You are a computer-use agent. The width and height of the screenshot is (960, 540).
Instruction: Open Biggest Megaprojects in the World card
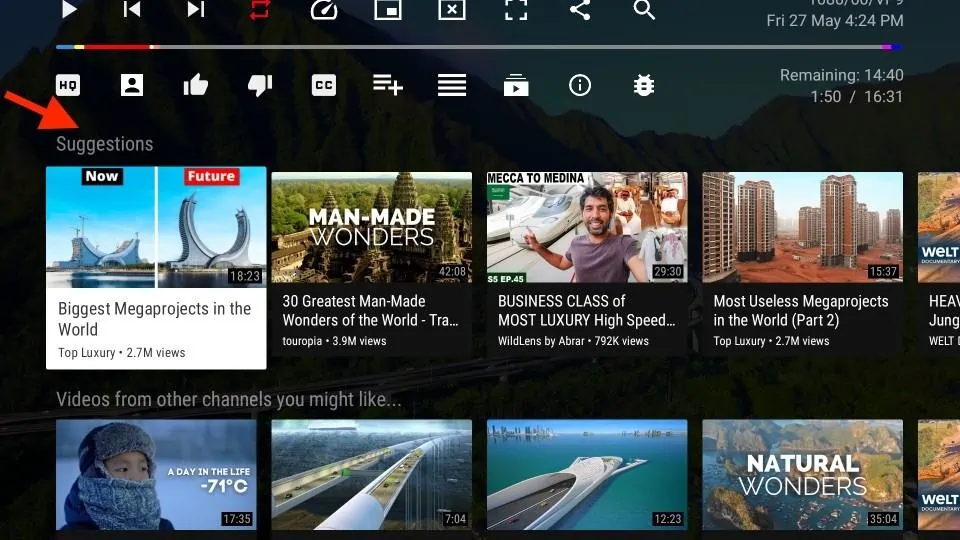pyautogui.click(x=156, y=268)
